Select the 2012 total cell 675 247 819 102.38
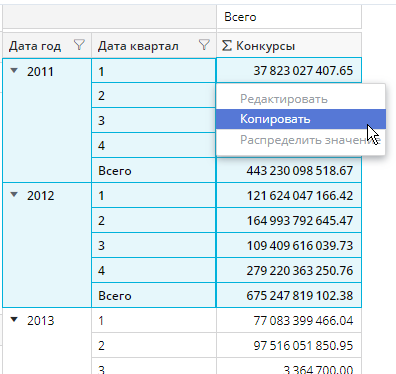Viewport: 396px width, 374px height. [289, 295]
